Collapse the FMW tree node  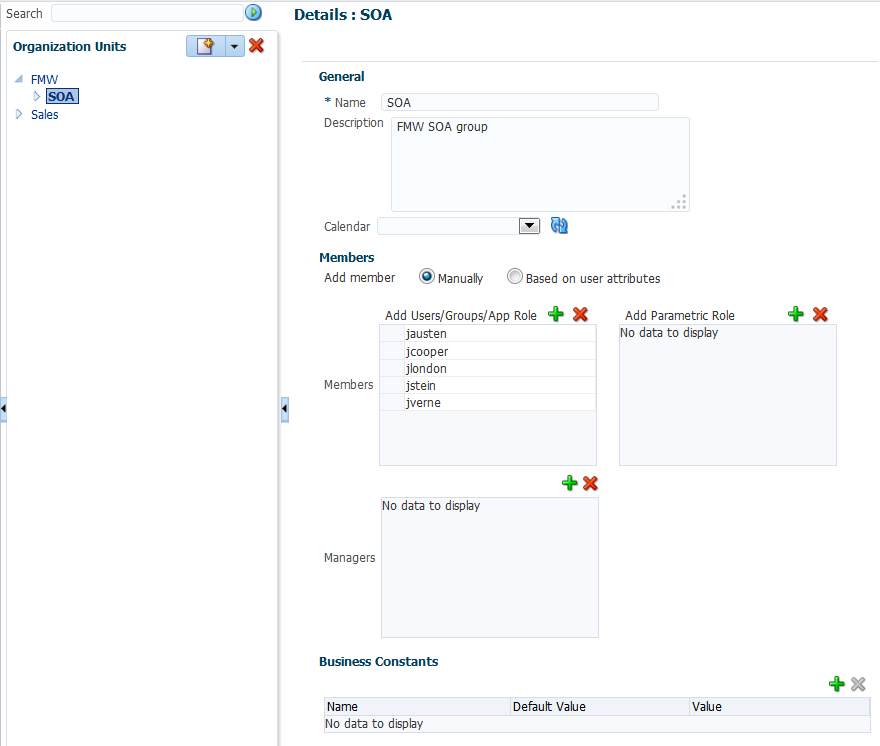[20, 79]
